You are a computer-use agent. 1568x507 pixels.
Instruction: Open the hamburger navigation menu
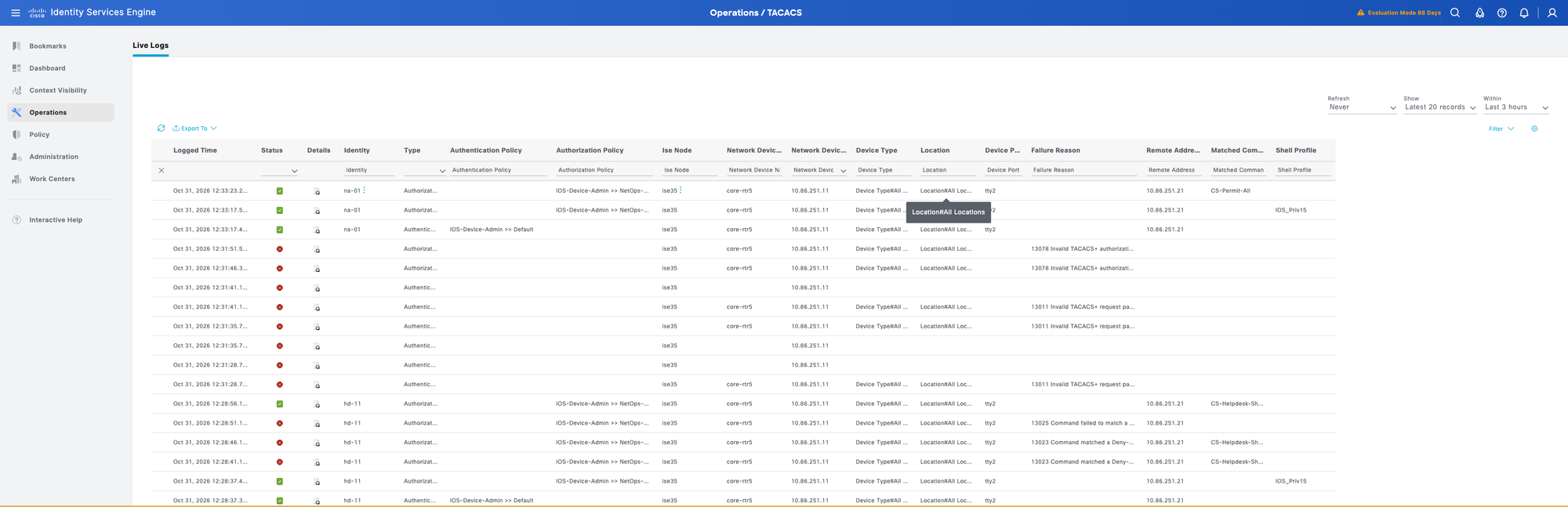16,13
